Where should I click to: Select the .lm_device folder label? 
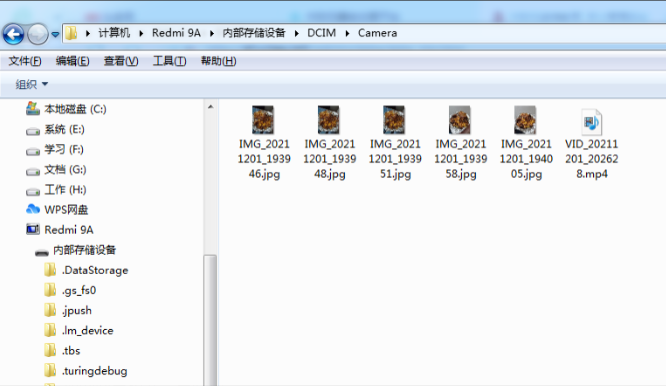87,330
